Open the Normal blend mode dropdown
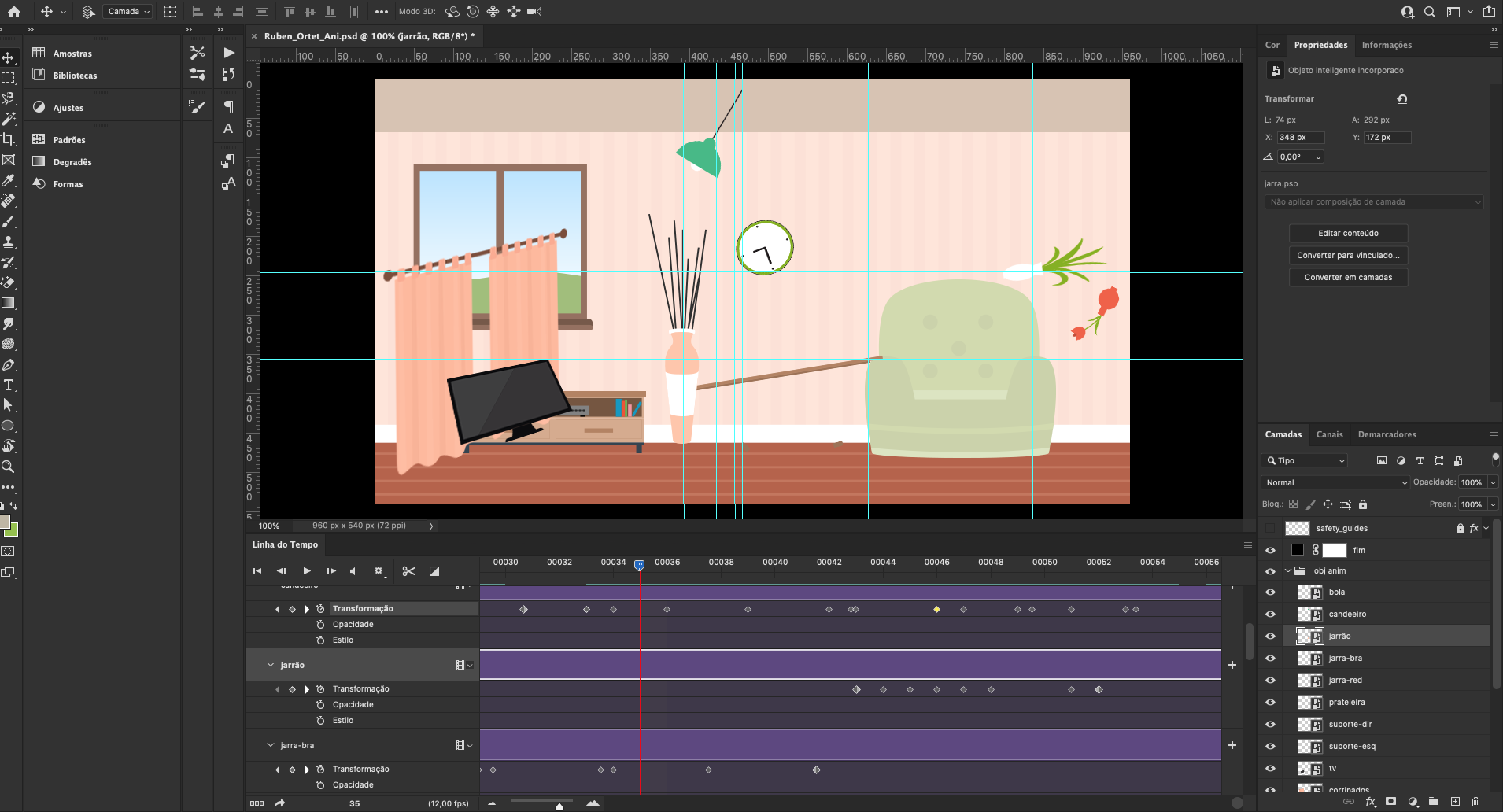The image size is (1503, 812). pos(1335,482)
